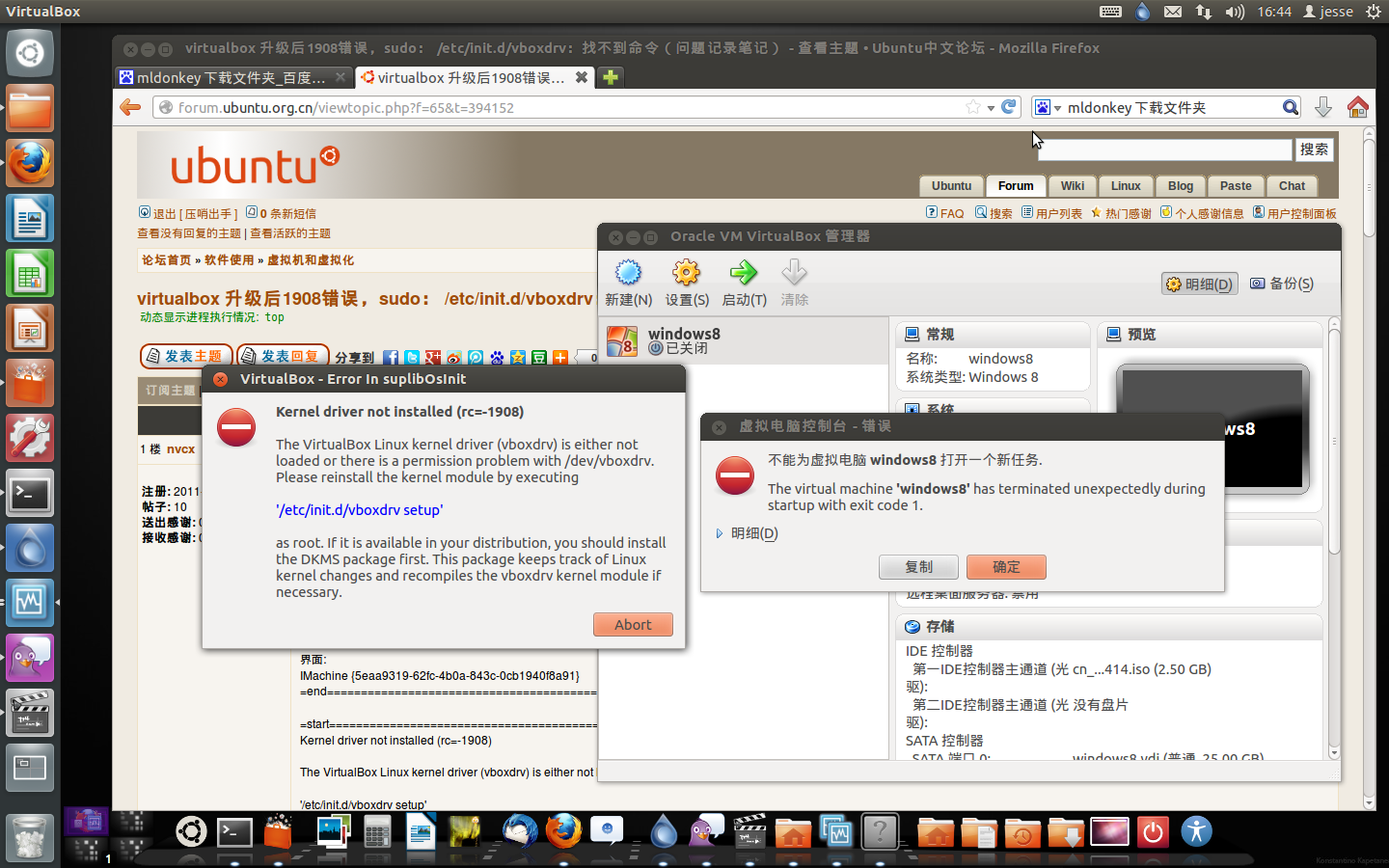Click 发表主题 new topic button
This screenshot has height=868, width=1389.
pos(186,356)
